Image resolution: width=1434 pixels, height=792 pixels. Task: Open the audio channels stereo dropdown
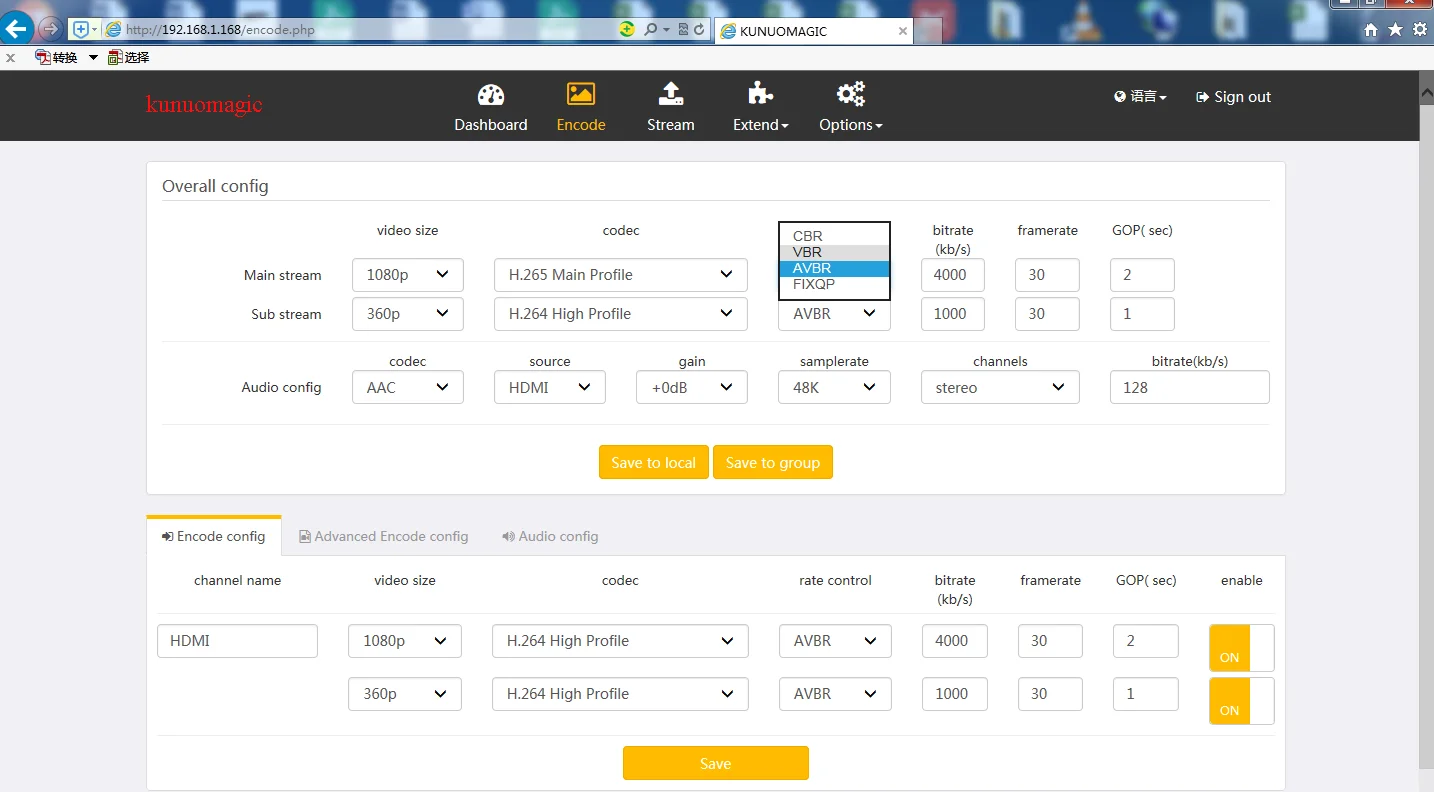pos(1000,387)
